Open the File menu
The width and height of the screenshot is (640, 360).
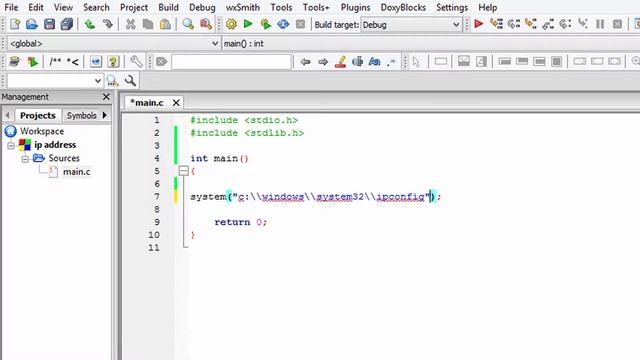(11, 7)
